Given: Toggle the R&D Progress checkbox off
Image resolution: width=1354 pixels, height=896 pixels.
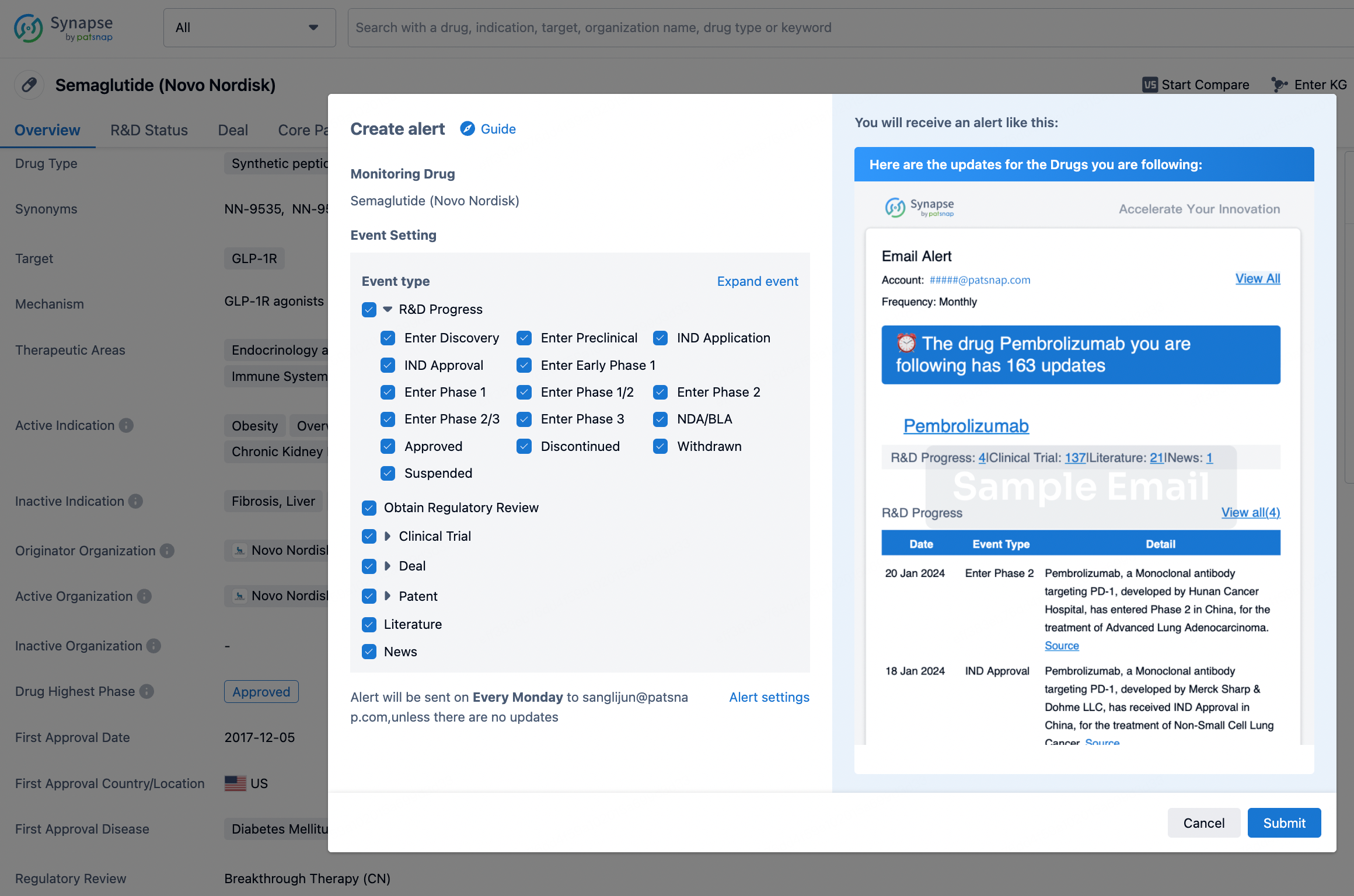Looking at the screenshot, I should [x=369, y=309].
